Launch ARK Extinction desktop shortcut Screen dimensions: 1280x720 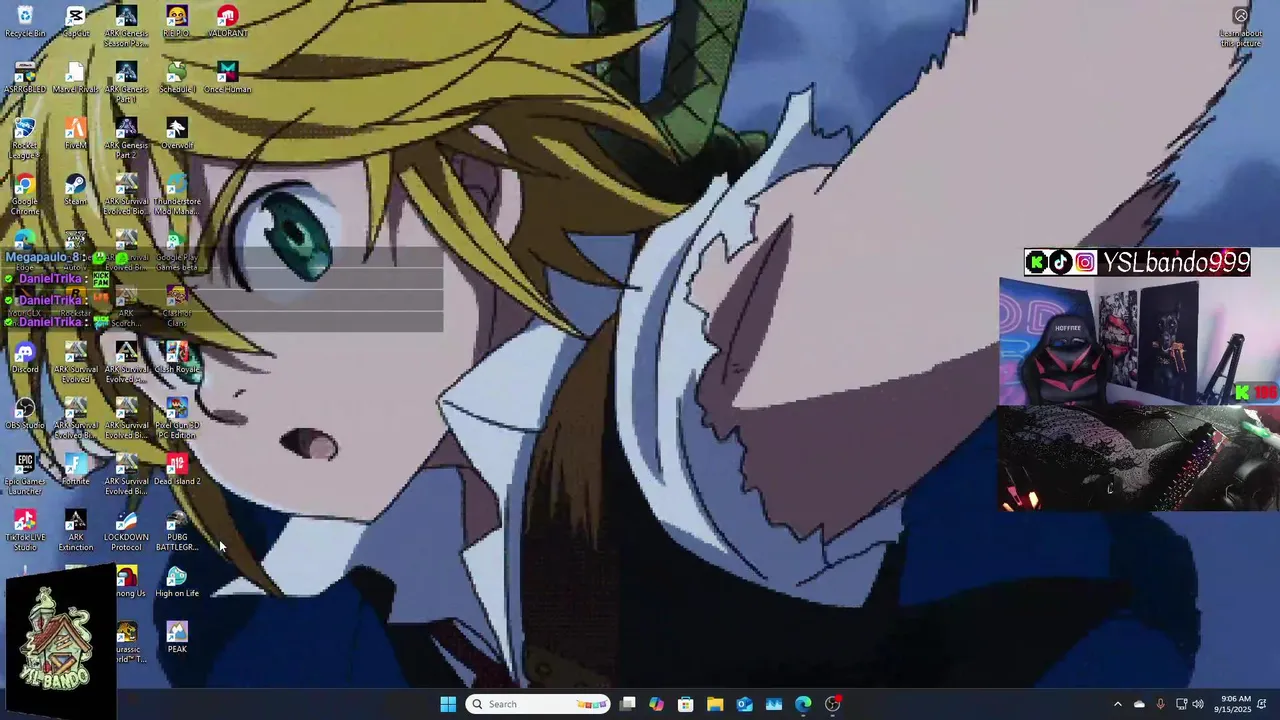(x=76, y=529)
